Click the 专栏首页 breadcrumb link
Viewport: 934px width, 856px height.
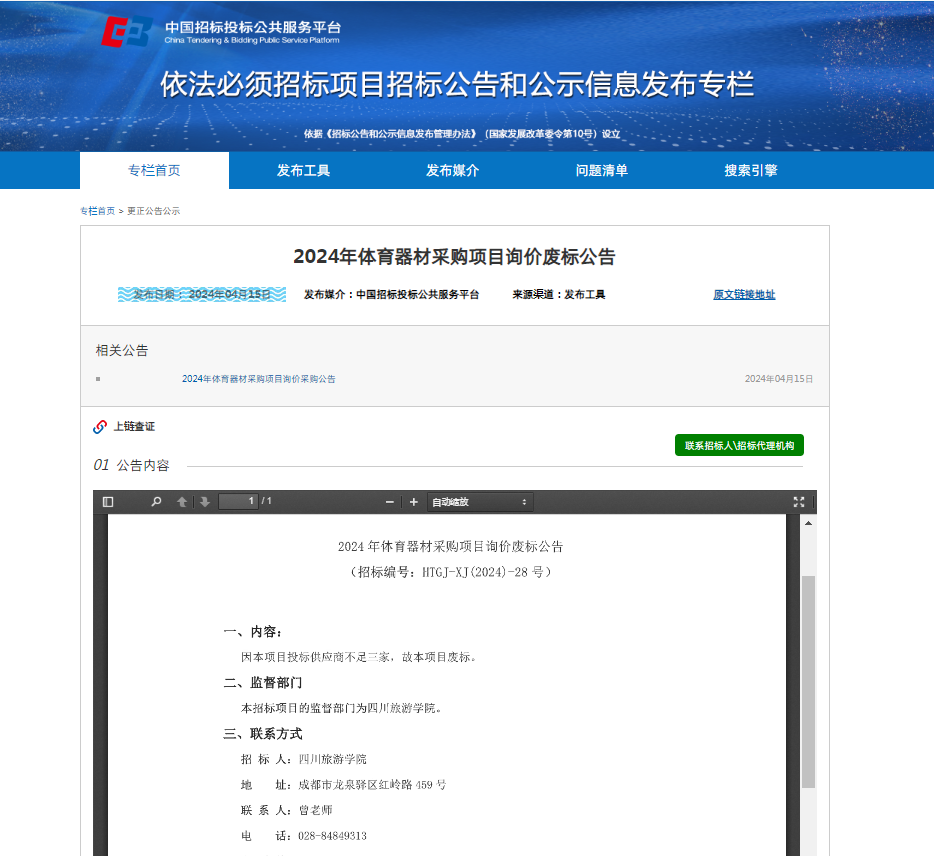98,211
